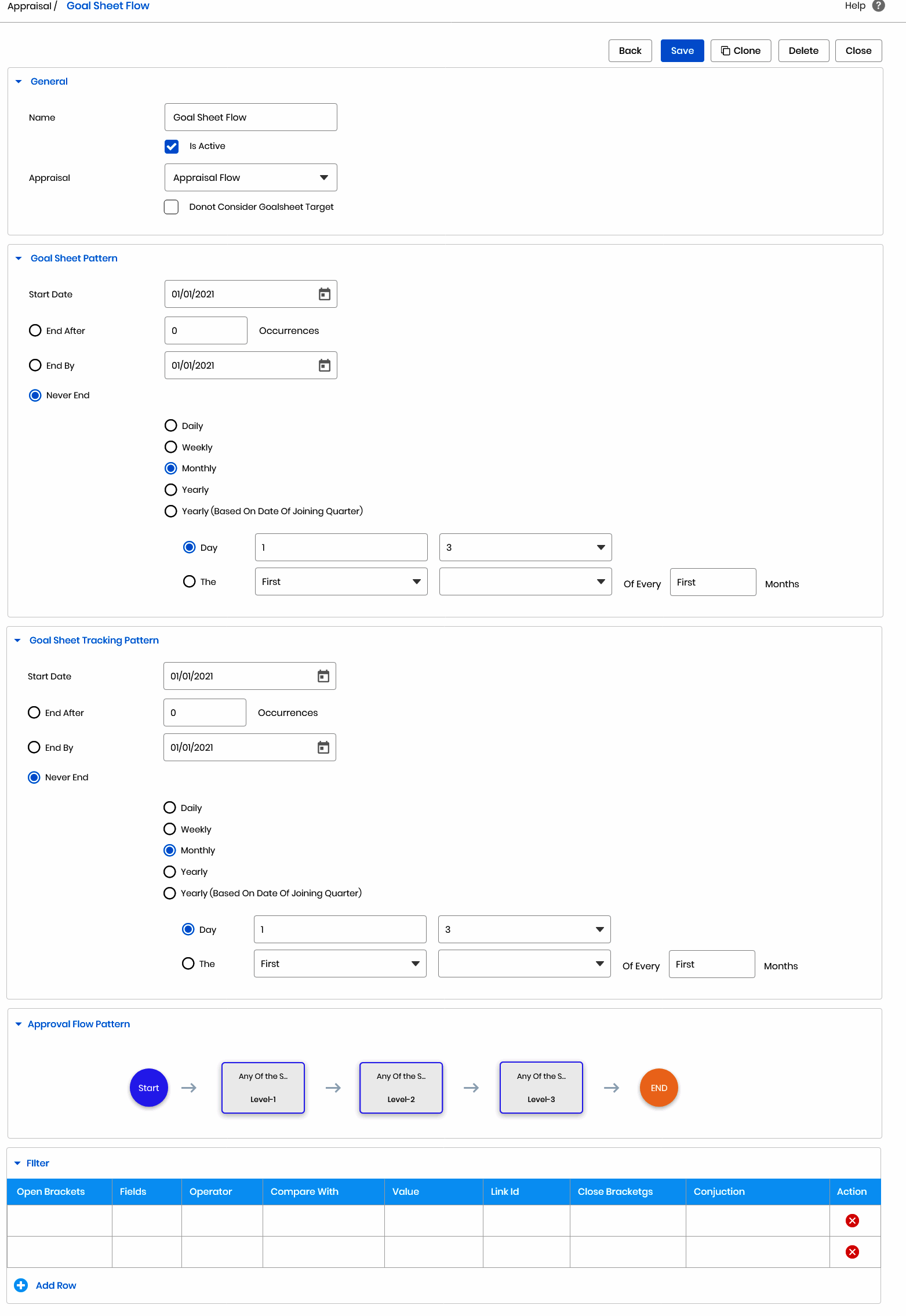Click the Operator column header
The image size is (906, 1316).
(210, 1191)
